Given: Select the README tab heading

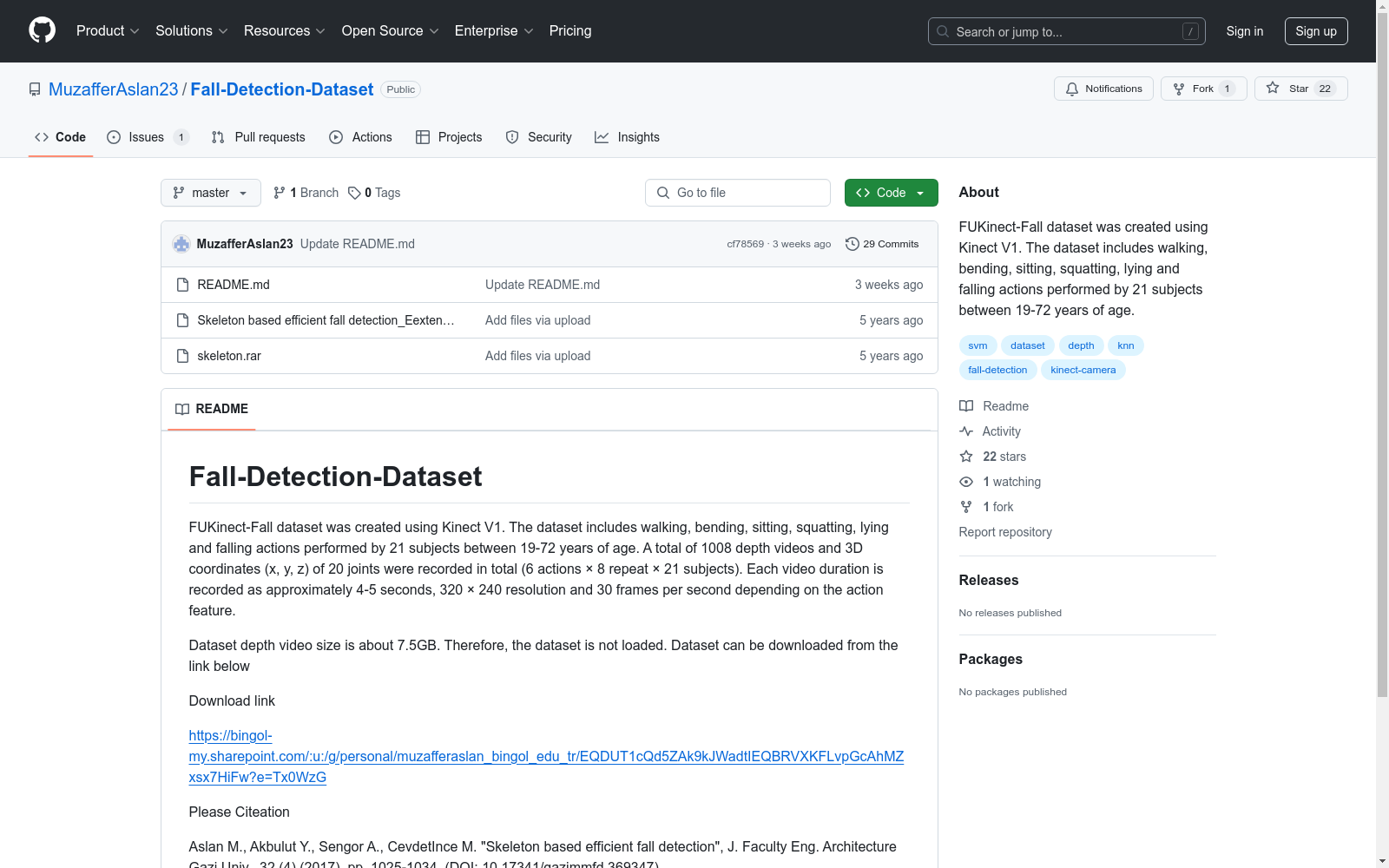Looking at the screenshot, I should pos(212,409).
